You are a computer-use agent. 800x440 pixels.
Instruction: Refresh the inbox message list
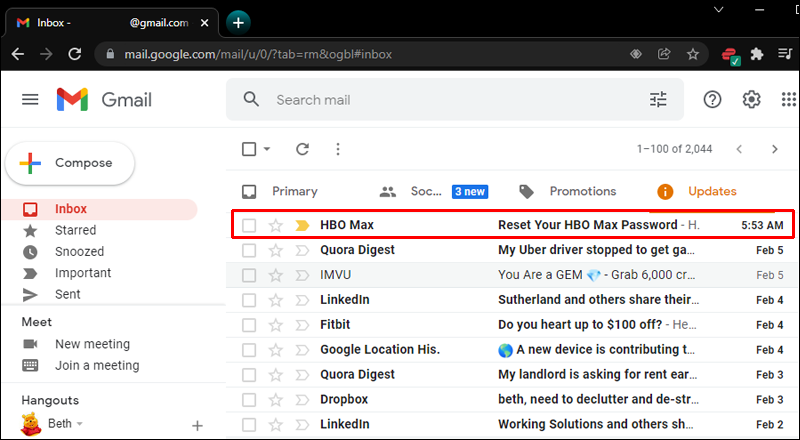(303, 149)
